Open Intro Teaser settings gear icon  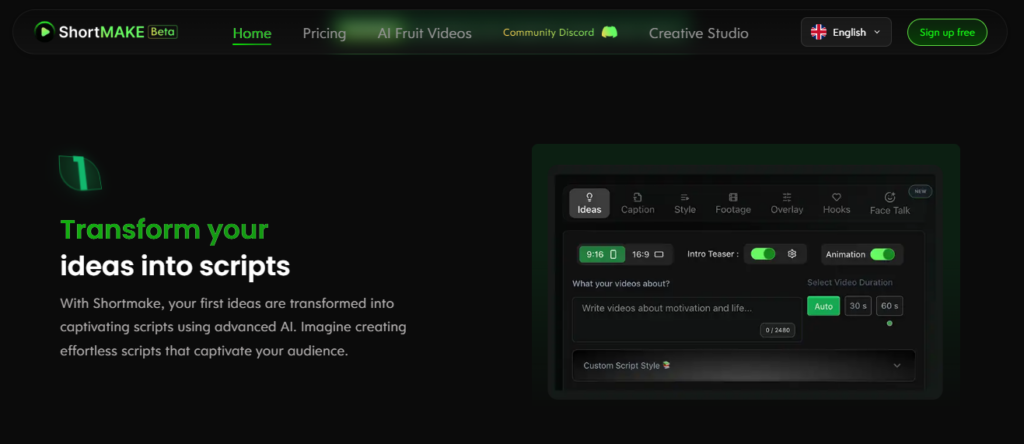coord(792,254)
